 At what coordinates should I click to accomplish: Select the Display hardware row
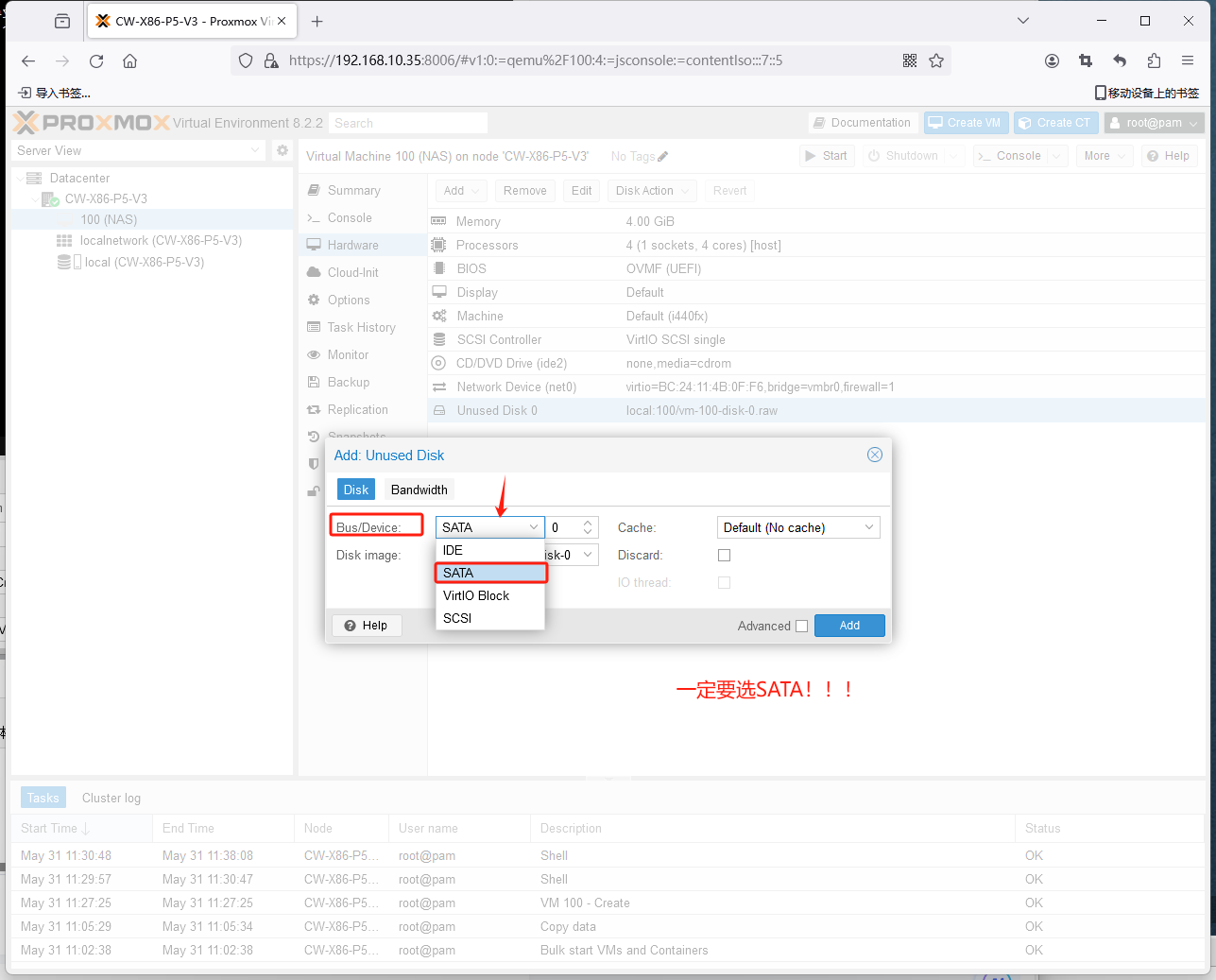coord(817,292)
